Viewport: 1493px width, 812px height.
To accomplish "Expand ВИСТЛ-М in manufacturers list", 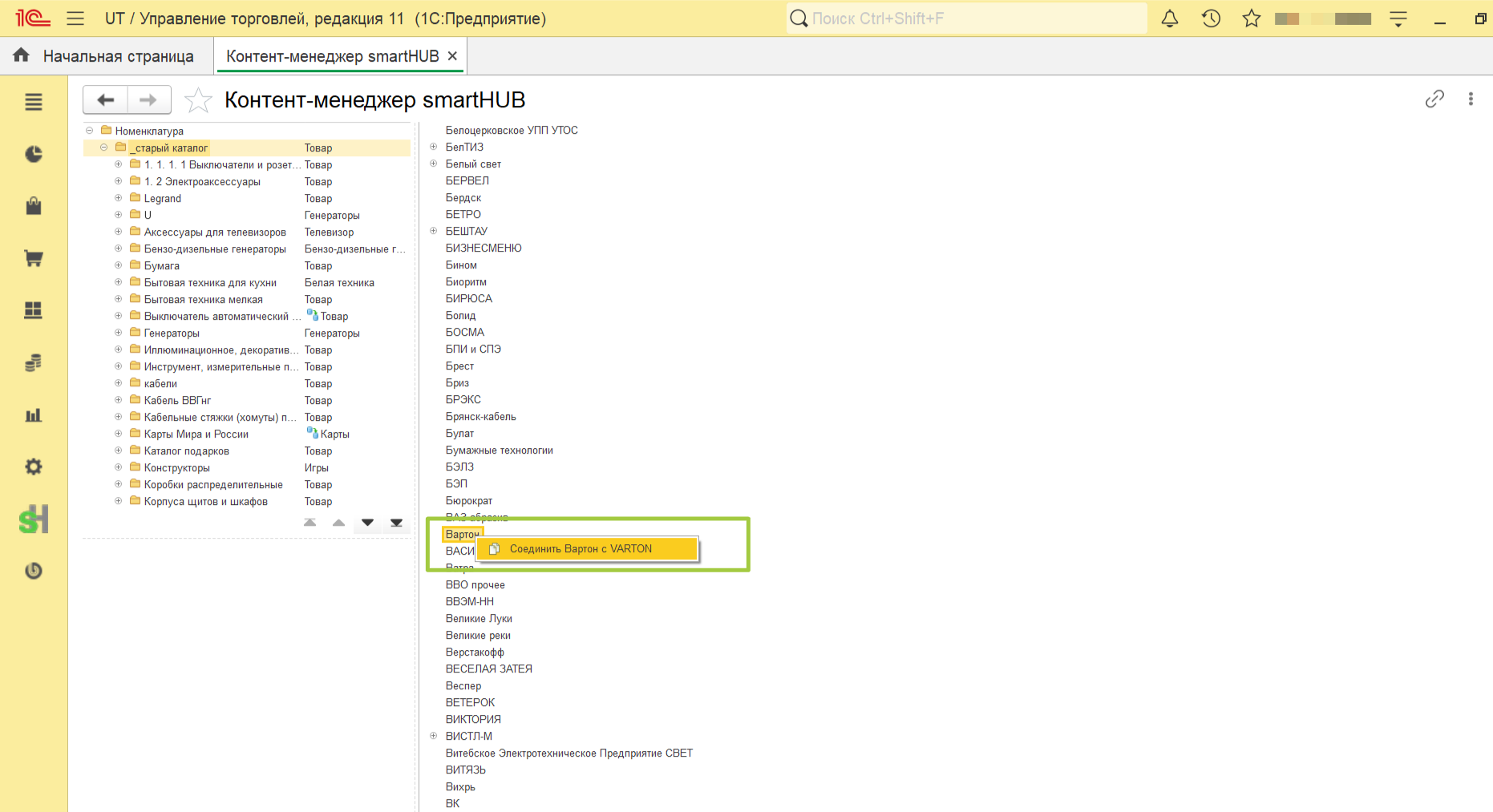I will click(434, 736).
